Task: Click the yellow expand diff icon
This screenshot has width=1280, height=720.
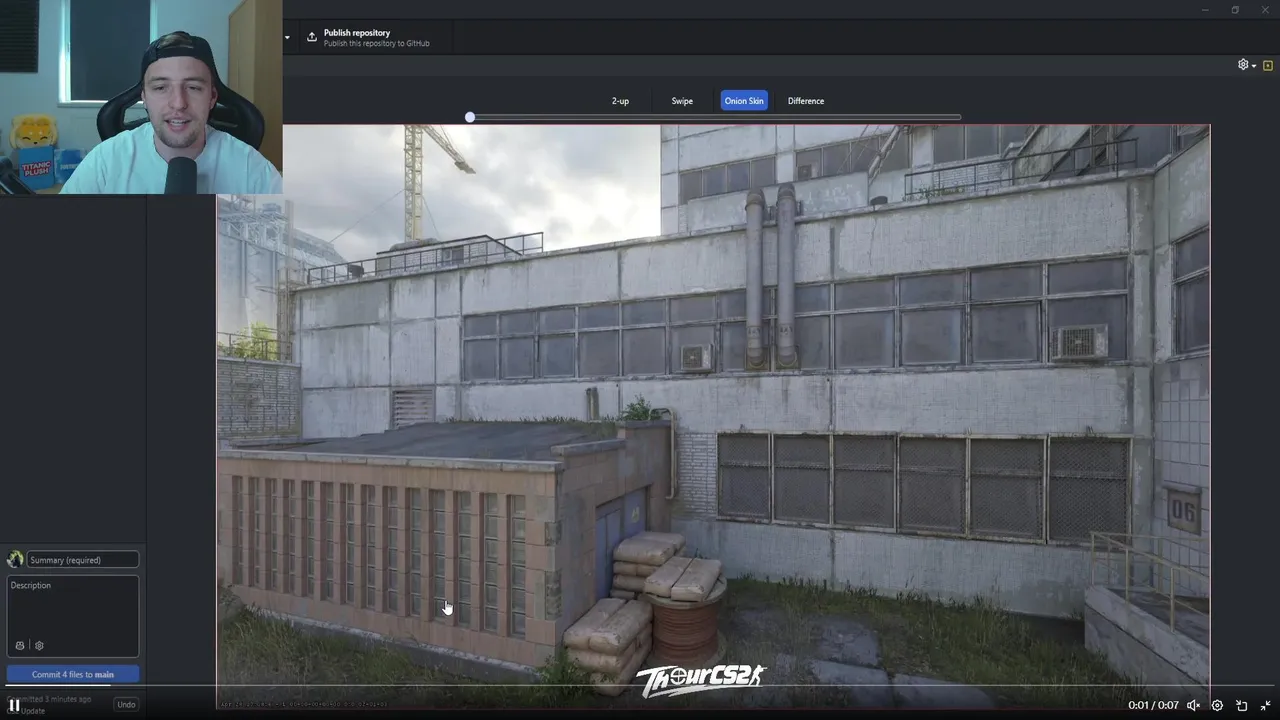Action: (x=1268, y=65)
